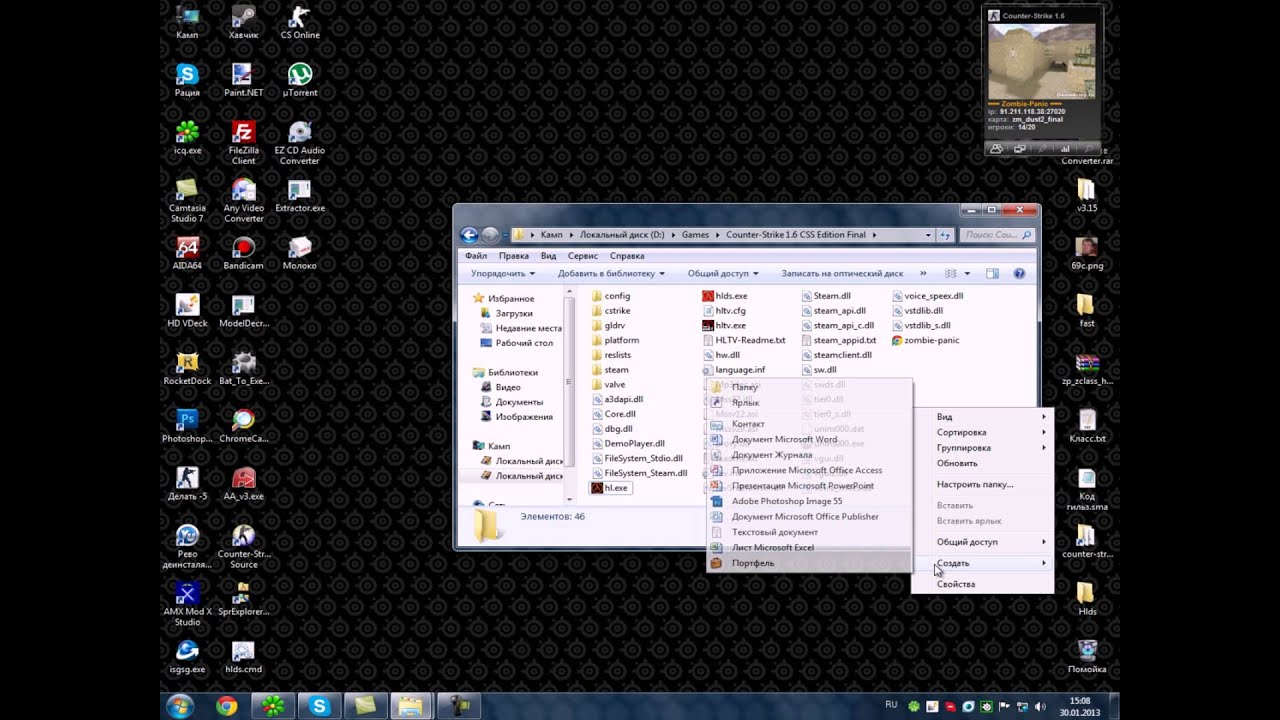Select the Рация Skype desktop shortcut

tap(187, 80)
